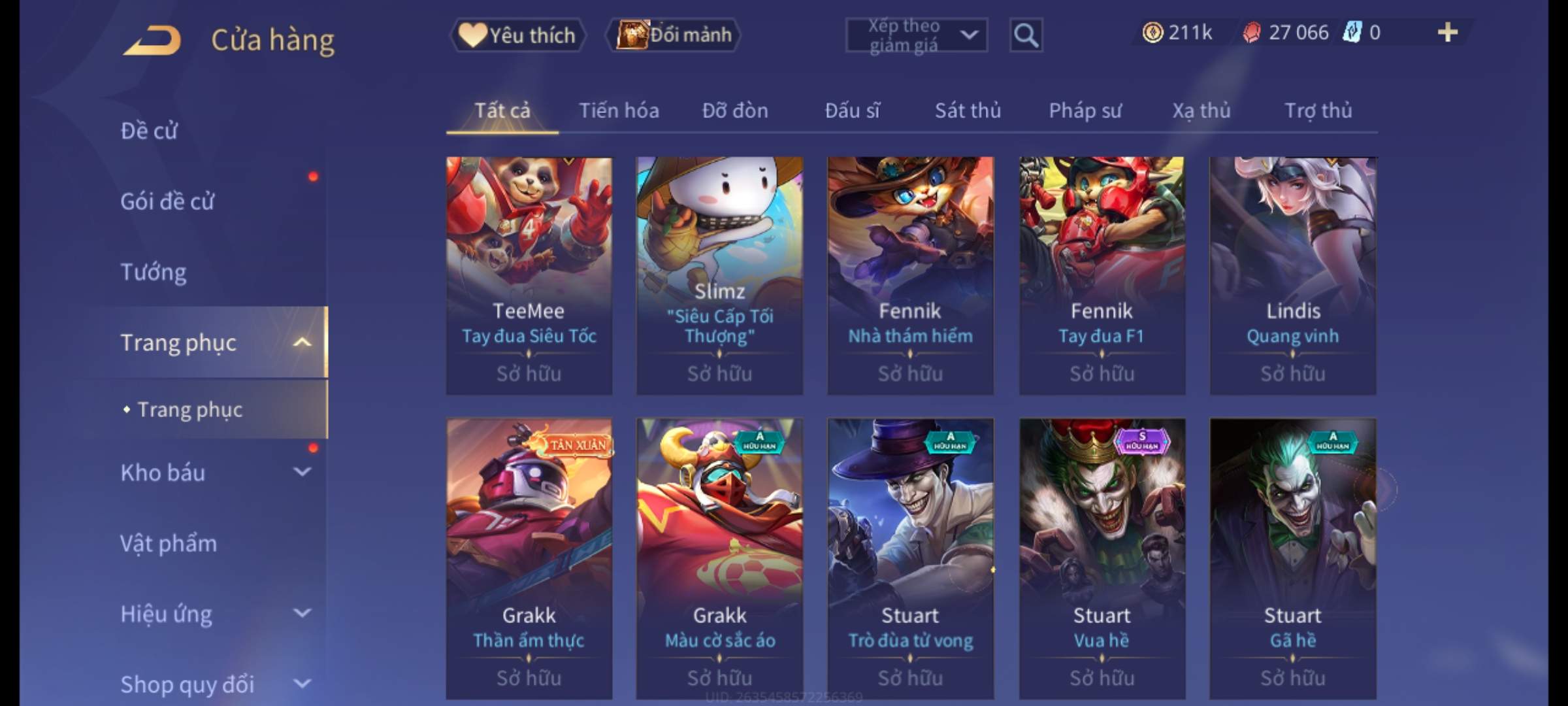Collapse the Trang phục sidebar section
The image size is (1568, 706).
pyautogui.click(x=302, y=342)
